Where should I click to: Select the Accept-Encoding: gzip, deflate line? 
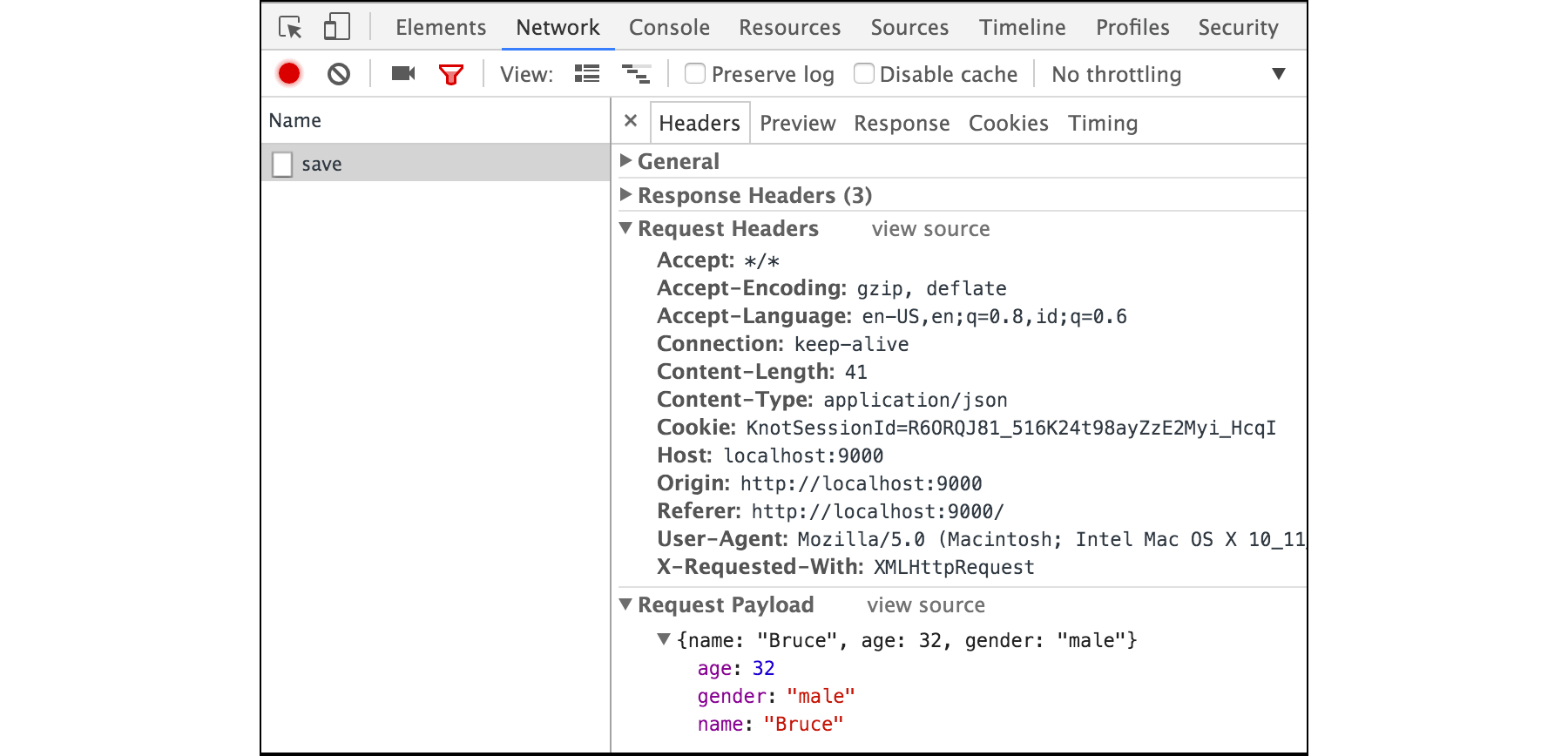pyautogui.click(x=832, y=288)
